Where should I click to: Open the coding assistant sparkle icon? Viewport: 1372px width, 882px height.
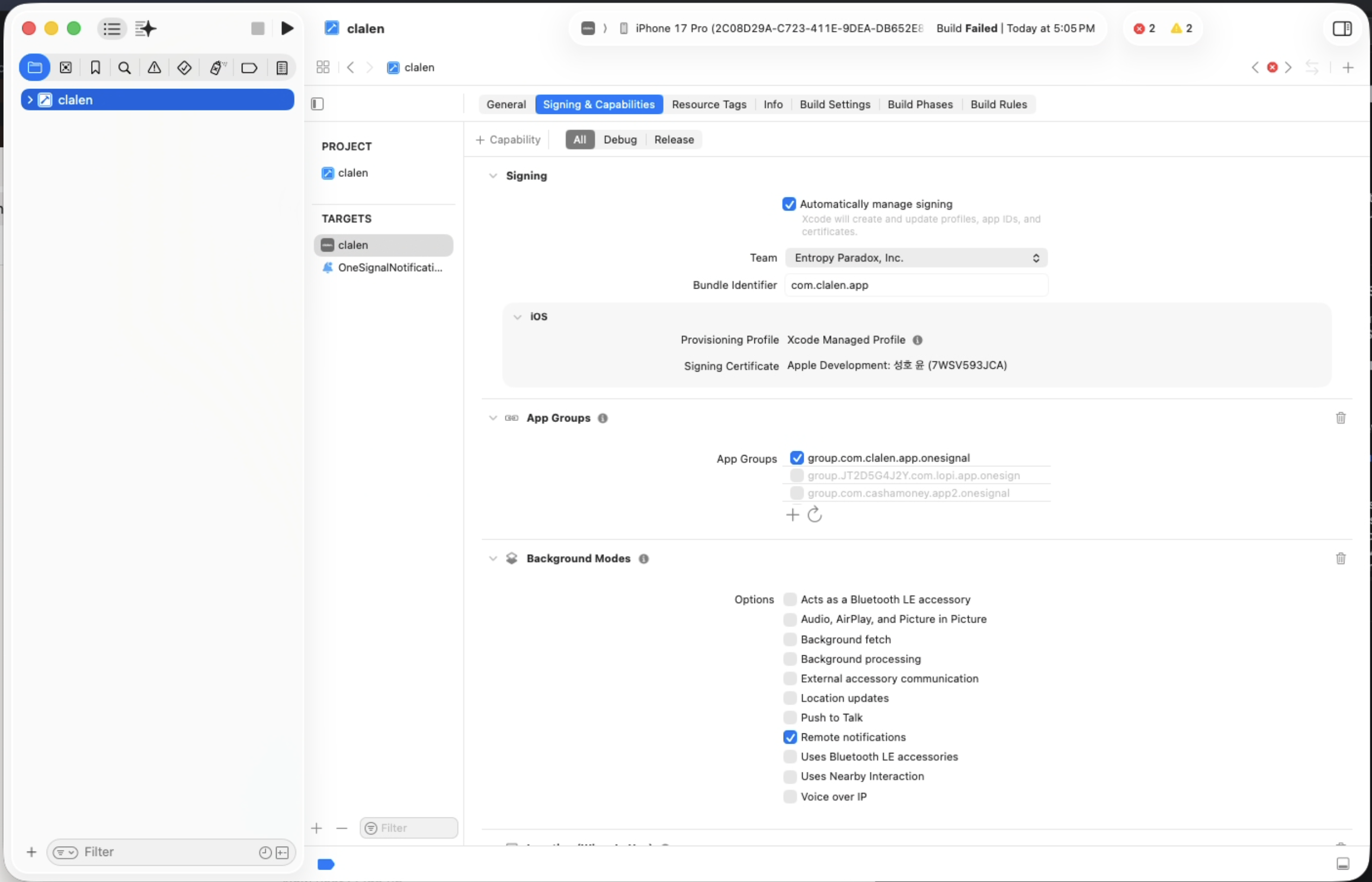(x=145, y=28)
